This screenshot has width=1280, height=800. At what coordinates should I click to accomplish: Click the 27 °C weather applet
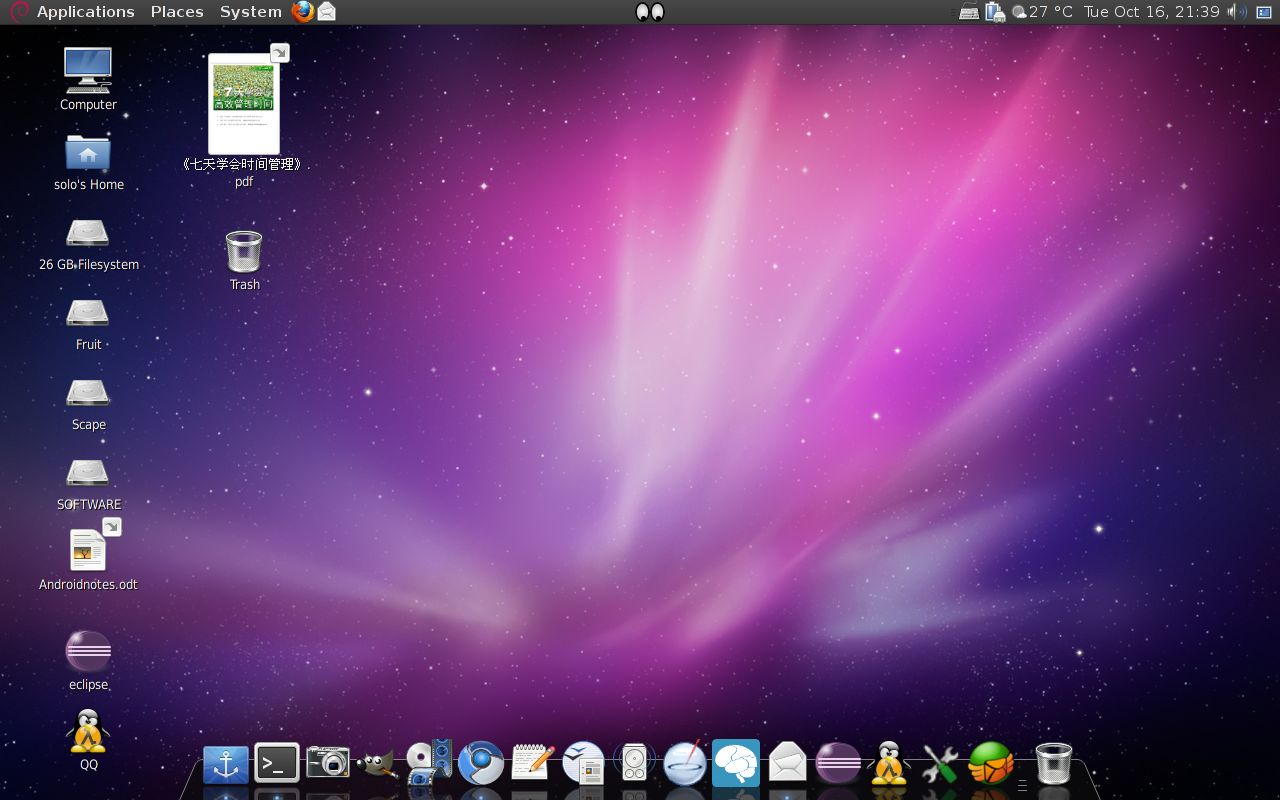(1042, 12)
